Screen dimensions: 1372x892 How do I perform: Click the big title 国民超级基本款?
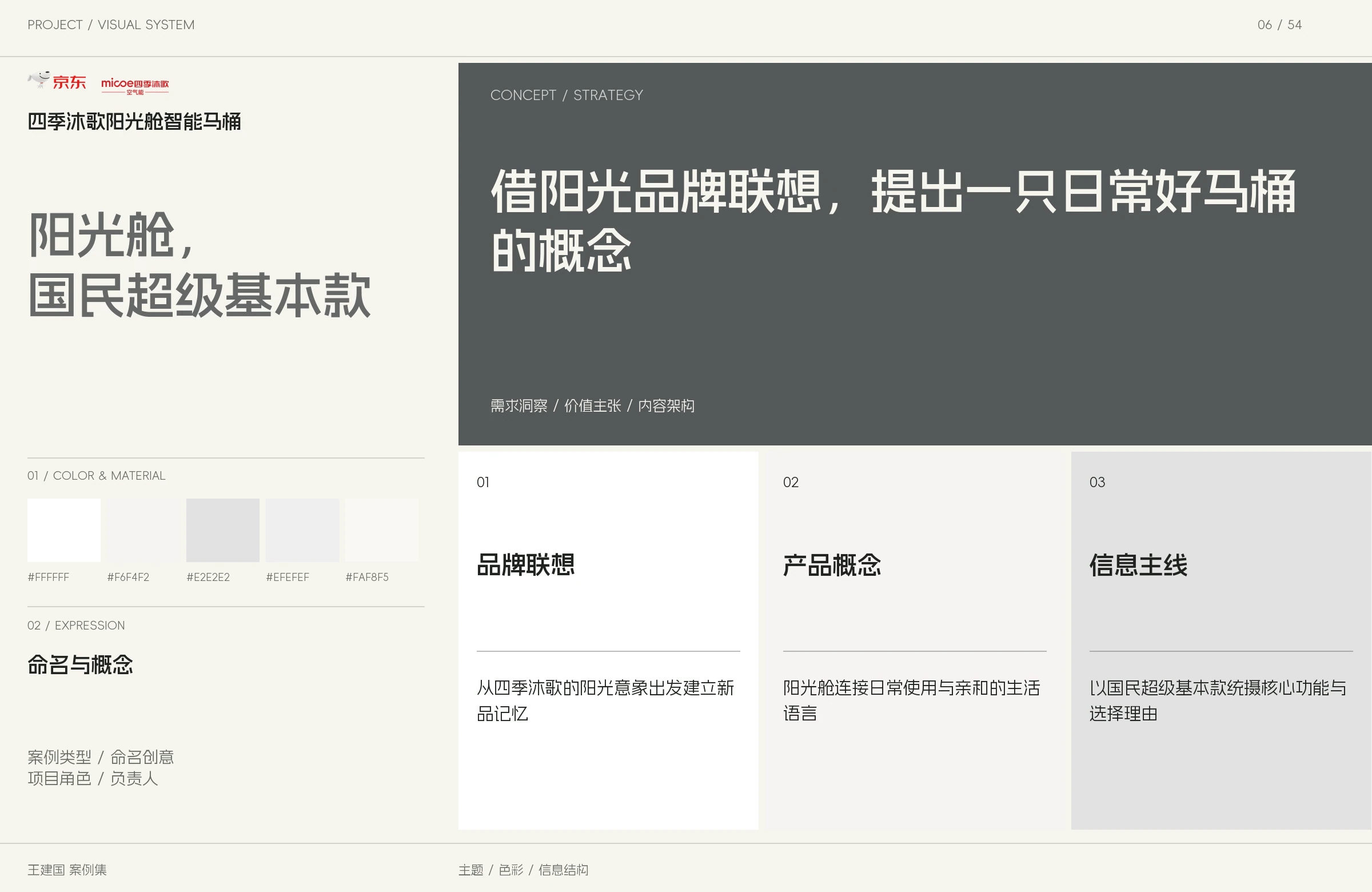point(200,295)
